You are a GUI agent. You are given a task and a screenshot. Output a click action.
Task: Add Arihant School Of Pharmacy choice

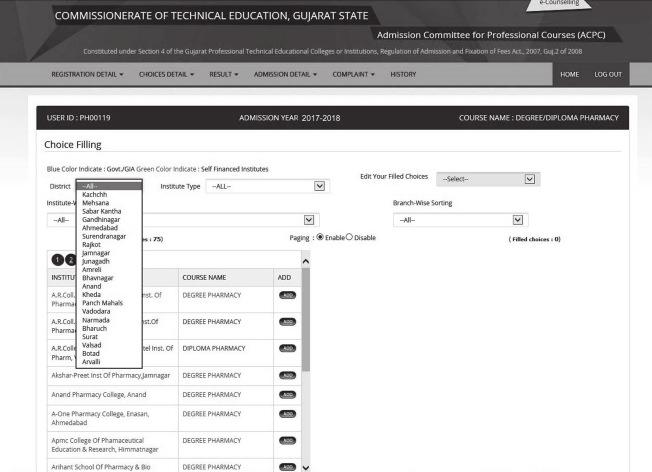pyautogui.click(x=287, y=467)
